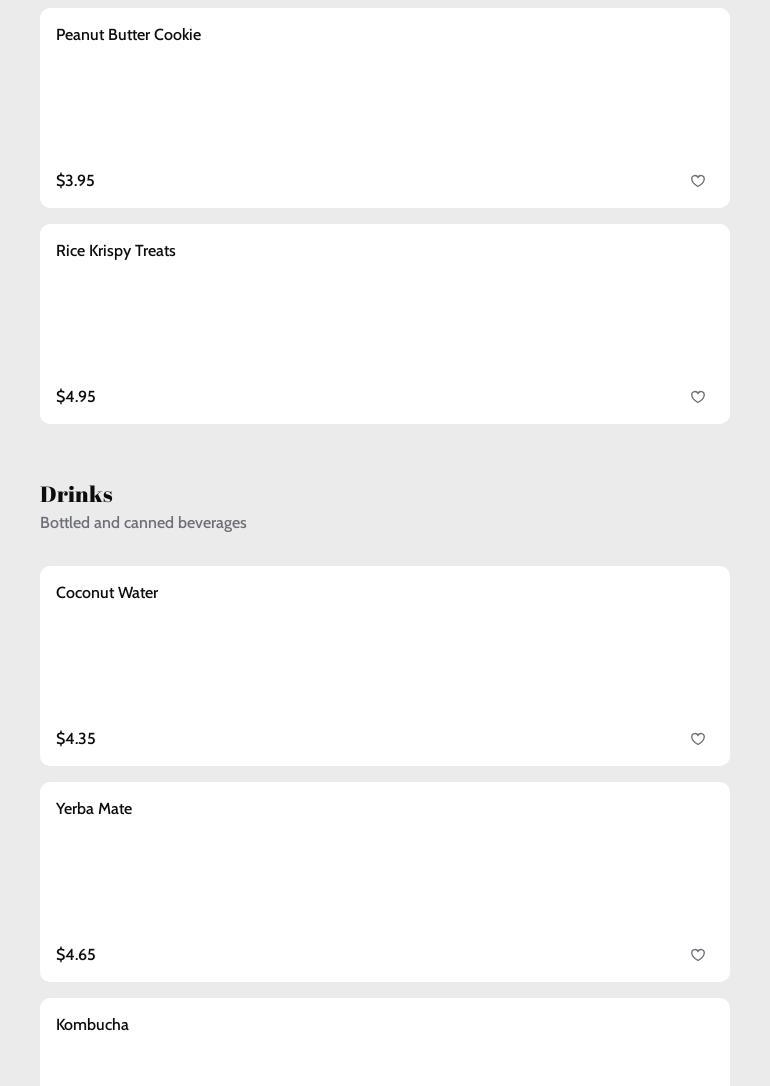Screen dimensions: 770x1086
Task: Click the $4.65 Yerba Mate price
Action: pyautogui.click(x=76, y=955)
